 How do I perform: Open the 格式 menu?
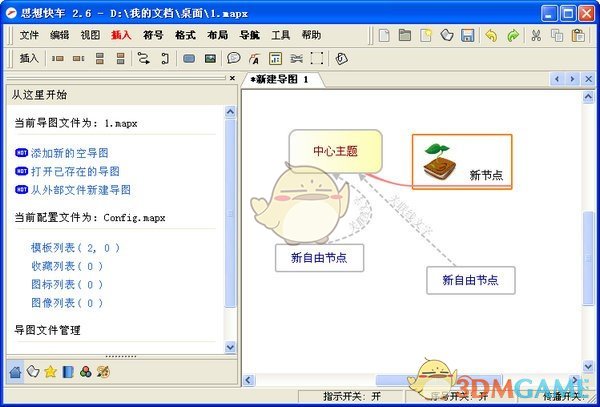[x=185, y=35]
